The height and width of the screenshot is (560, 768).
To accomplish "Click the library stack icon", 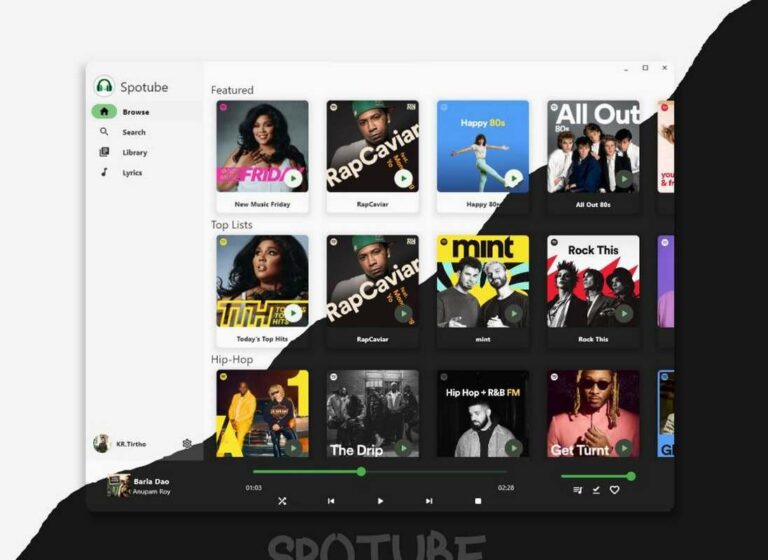I will [104, 152].
